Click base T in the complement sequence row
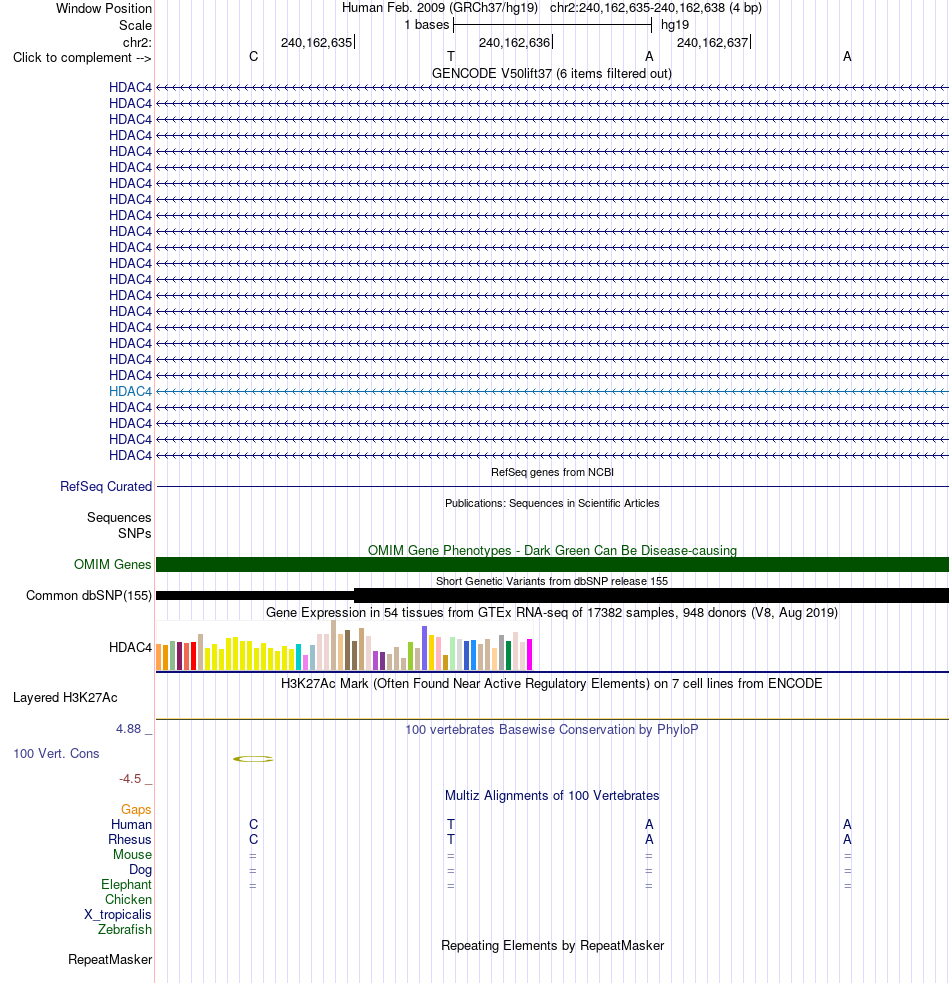950x983 pixels. pos(451,57)
